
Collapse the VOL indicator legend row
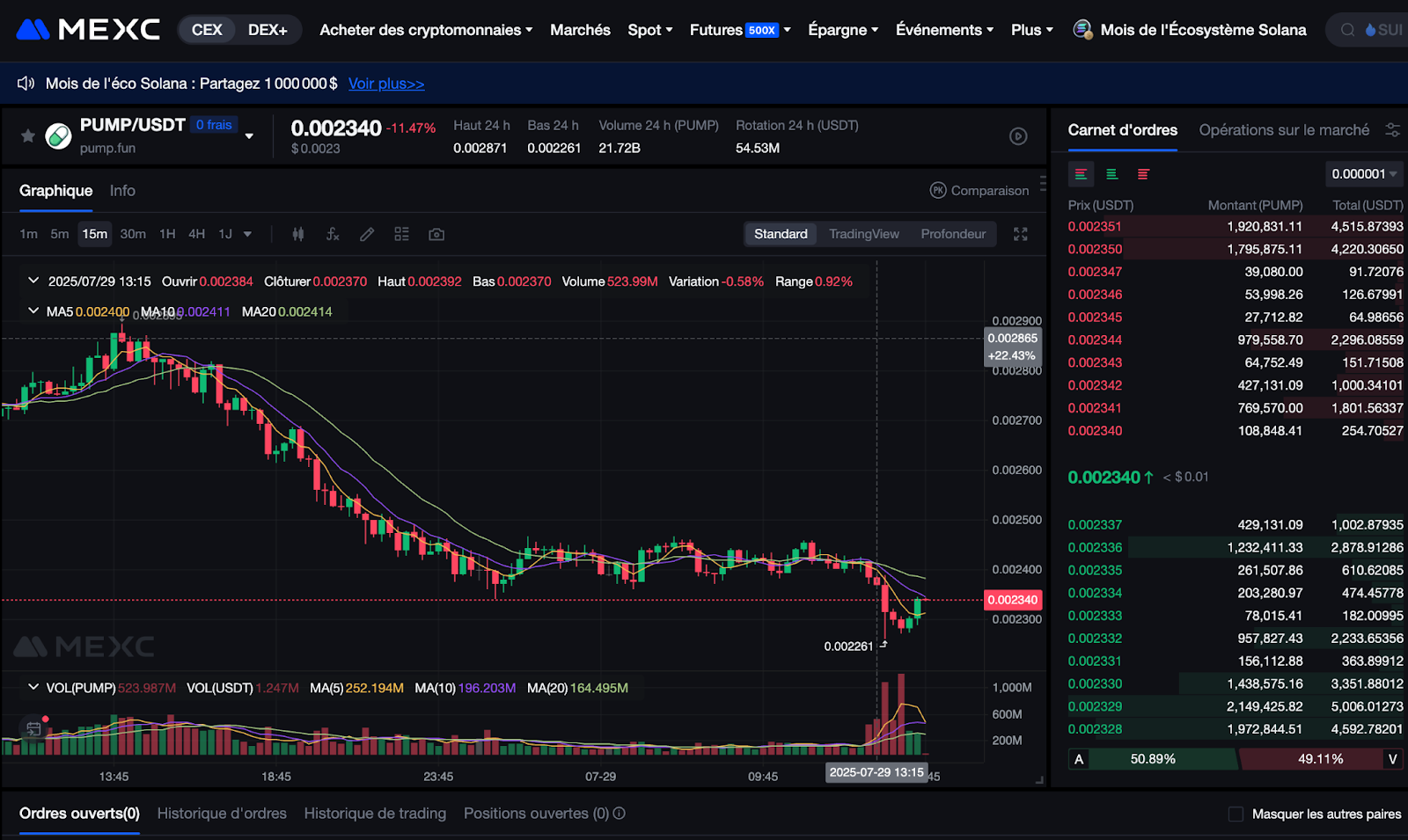click(33, 687)
